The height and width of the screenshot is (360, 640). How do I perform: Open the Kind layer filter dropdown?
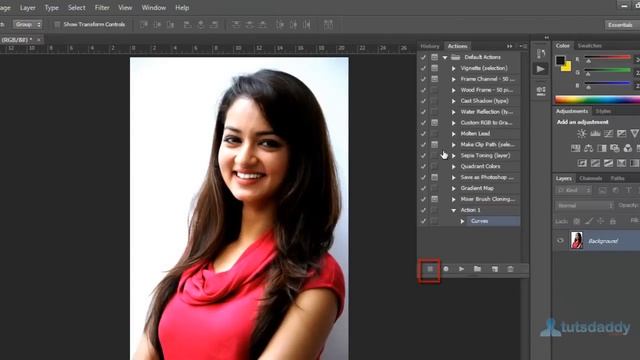click(x=574, y=190)
